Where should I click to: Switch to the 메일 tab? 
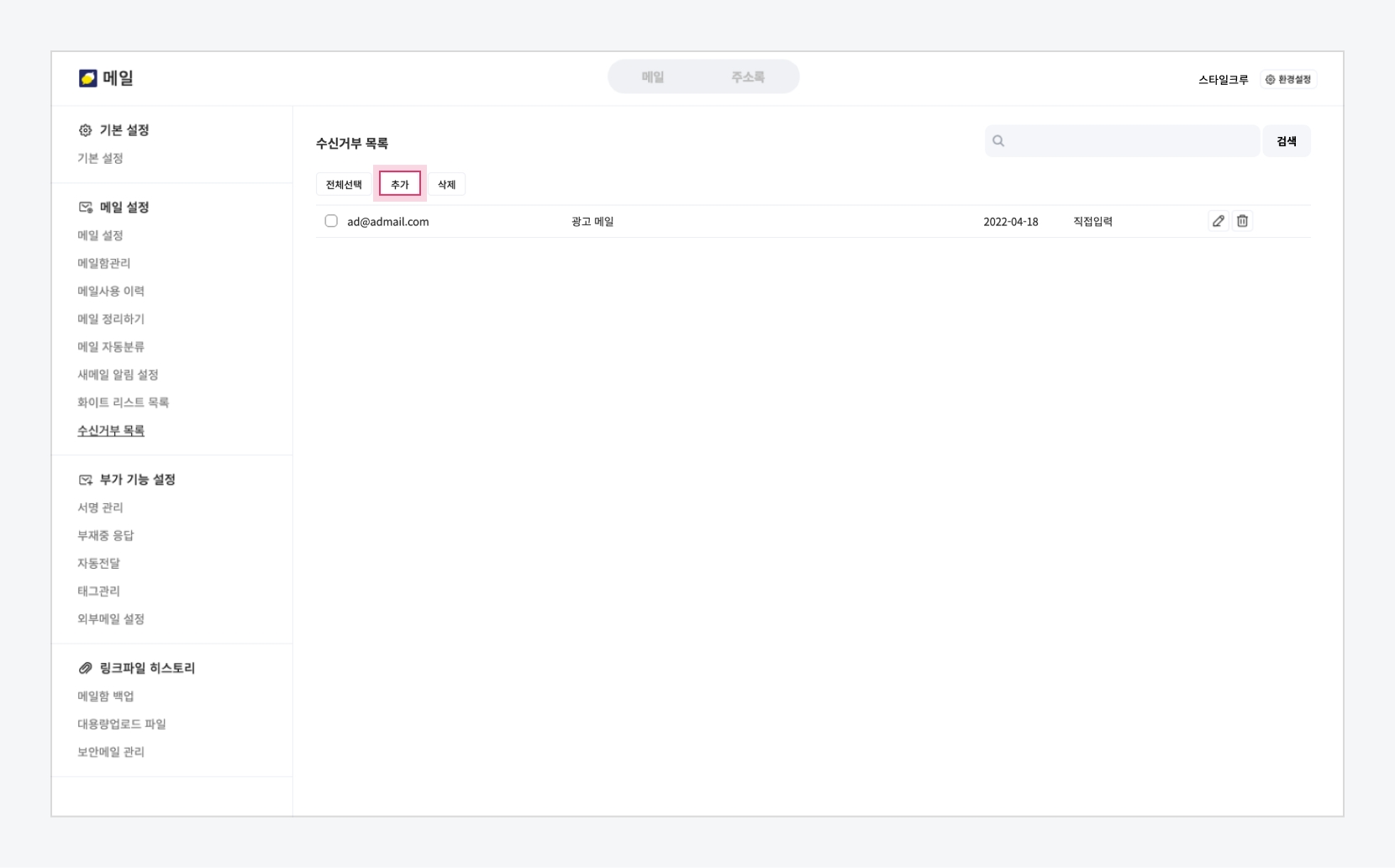click(653, 77)
